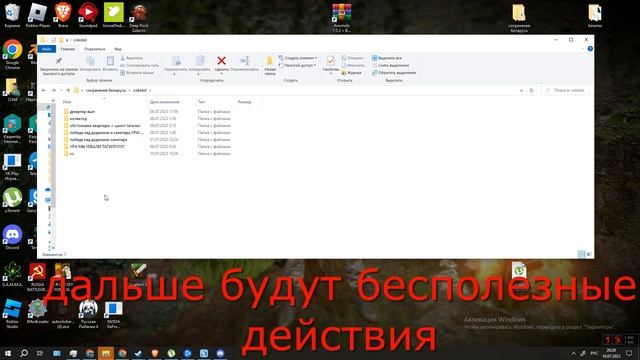Image resolution: width=640 pixels, height=360 pixels.
Task: Click the New Folder icon in ribbon
Action: (x=269, y=62)
